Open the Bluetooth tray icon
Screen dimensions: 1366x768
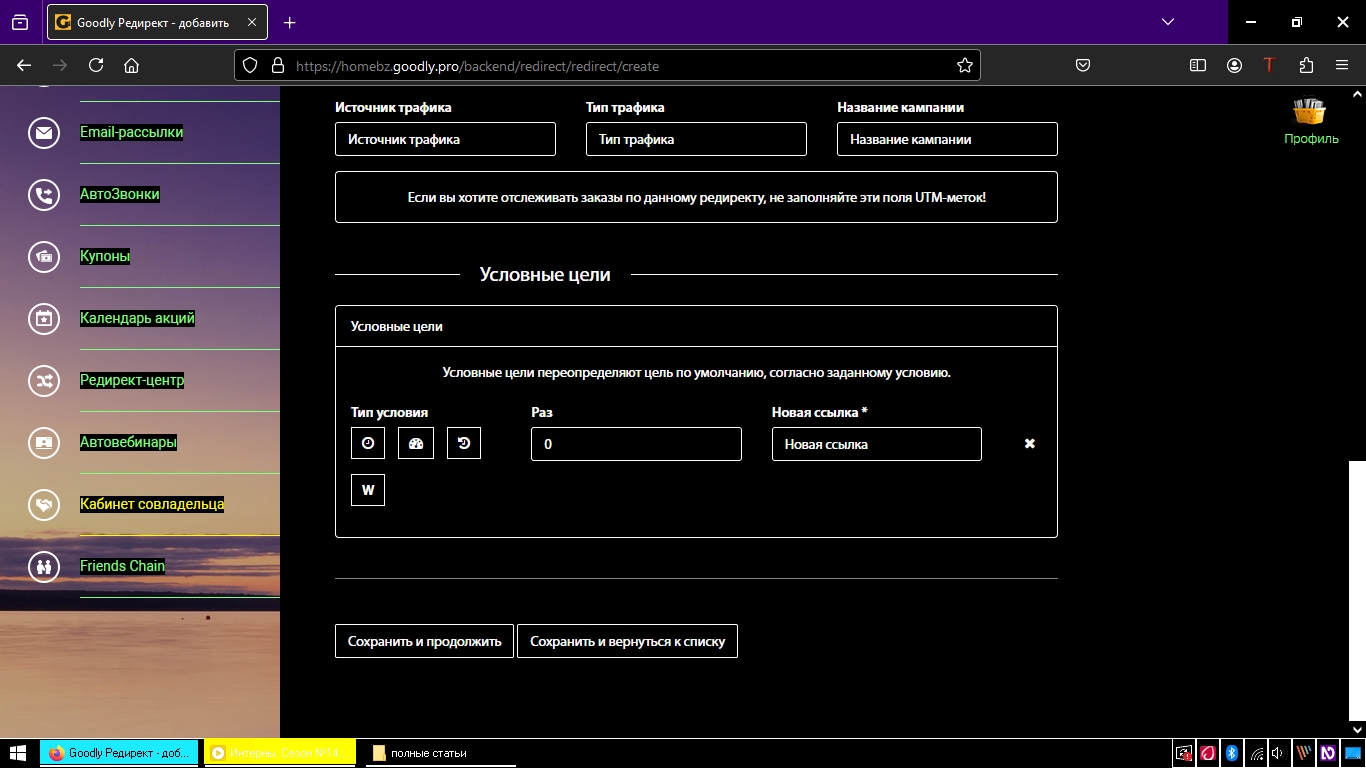[x=1232, y=753]
